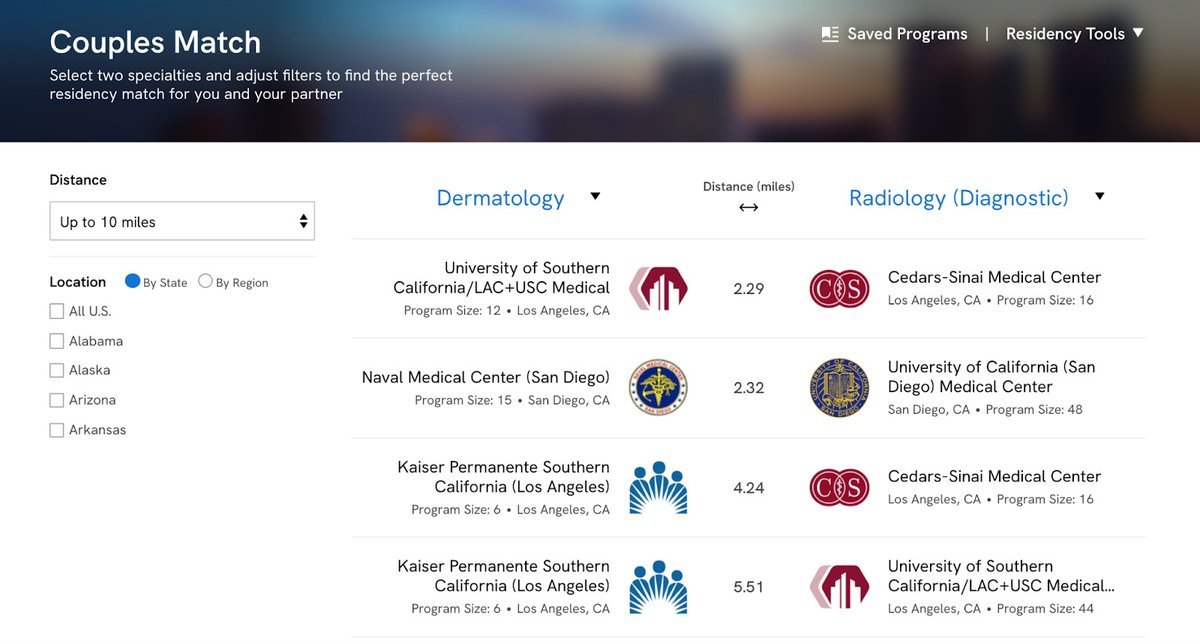
Task: Open USC/LAC+USC Medical Radiology program, size 44
Action: (x=1001, y=576)
